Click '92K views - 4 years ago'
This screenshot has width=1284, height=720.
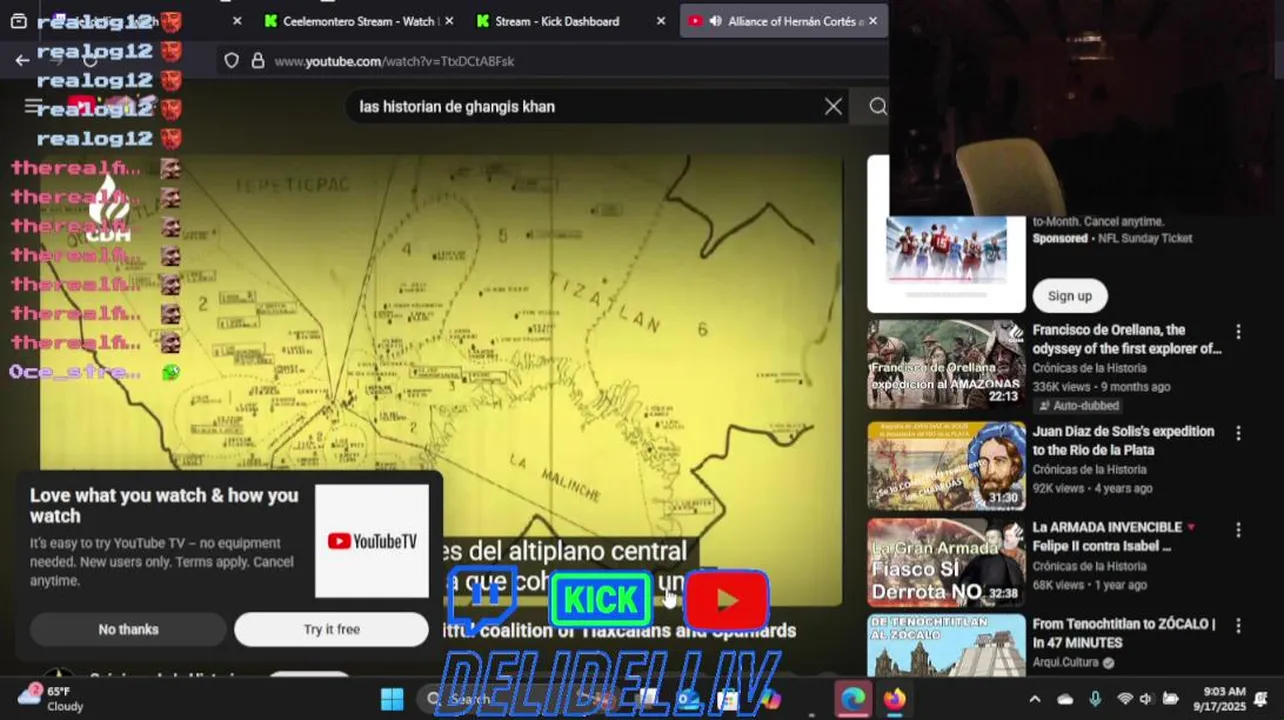[x=1092, y=489]
